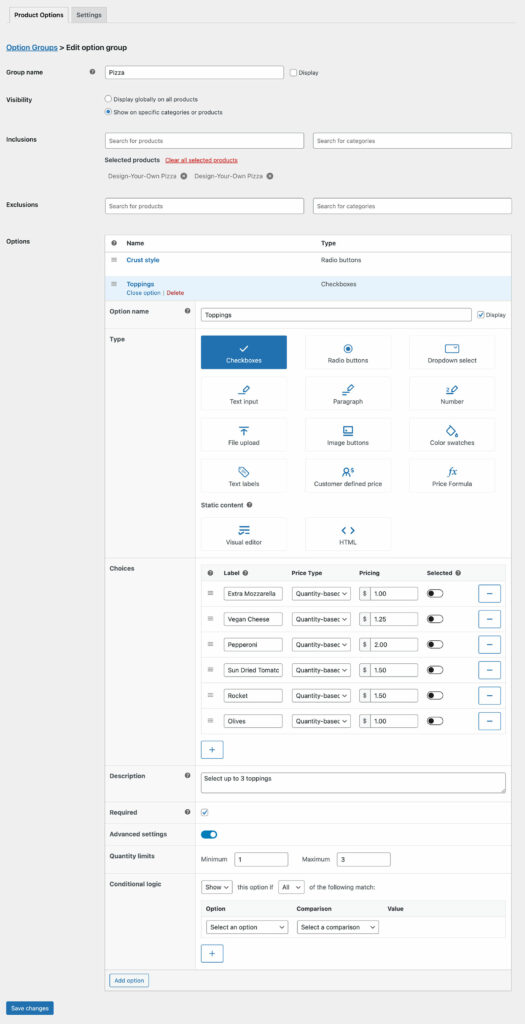This screenshot has height=1024, width=525.
Task: Select the HTML static content type
Action: point(348,534)
